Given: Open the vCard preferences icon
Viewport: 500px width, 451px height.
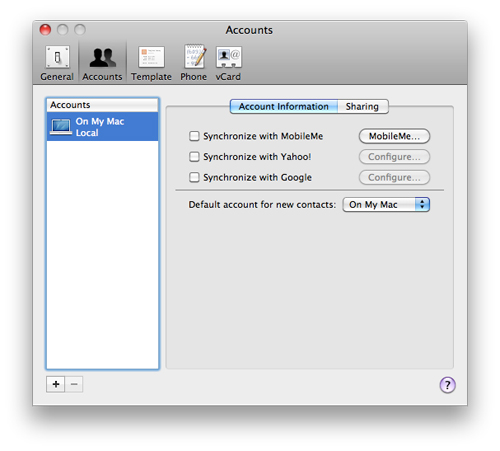Looking at the screenshot, I should [228, 63].
